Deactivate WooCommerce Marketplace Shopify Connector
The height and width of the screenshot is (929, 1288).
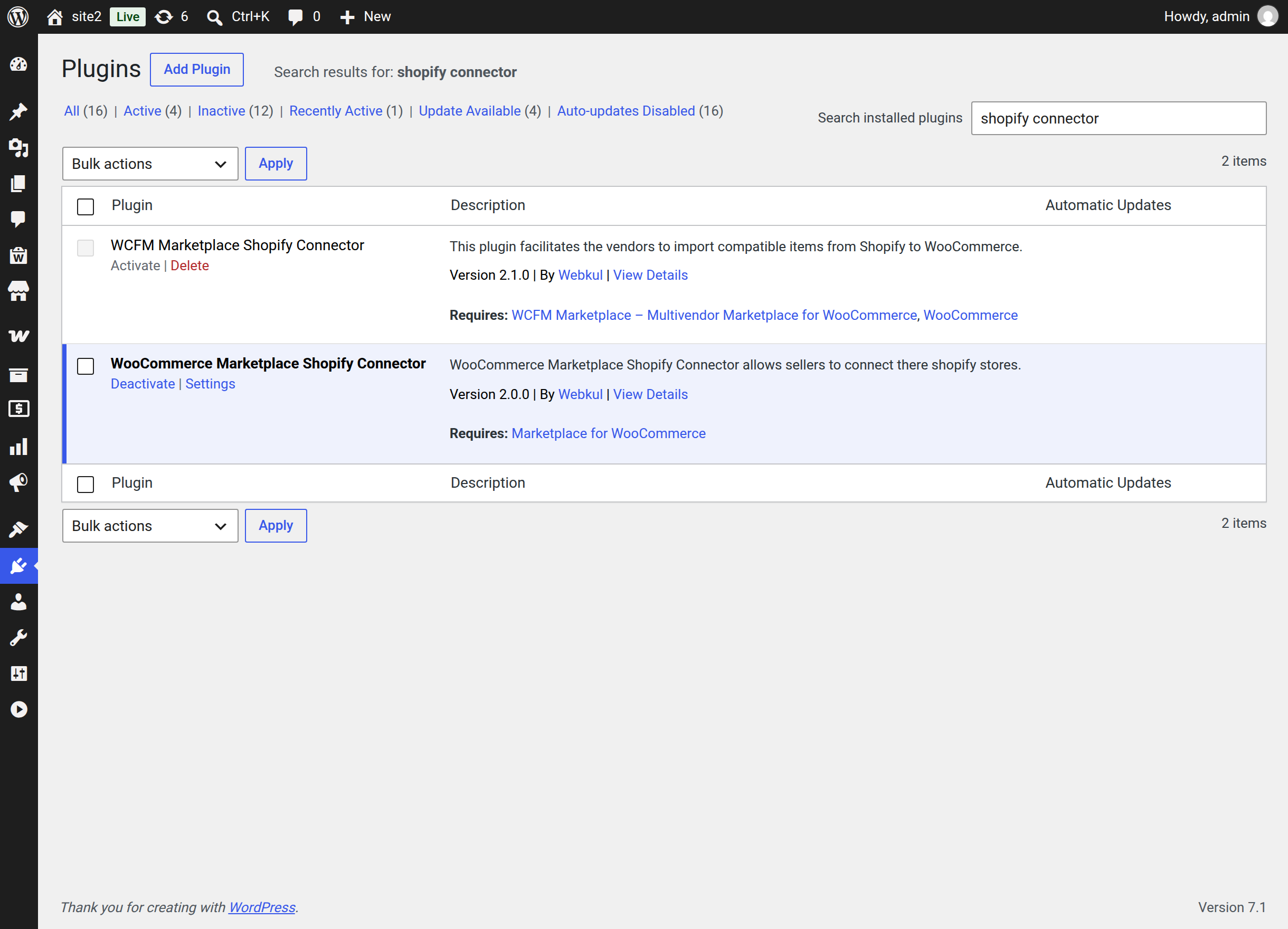point(143,384)
